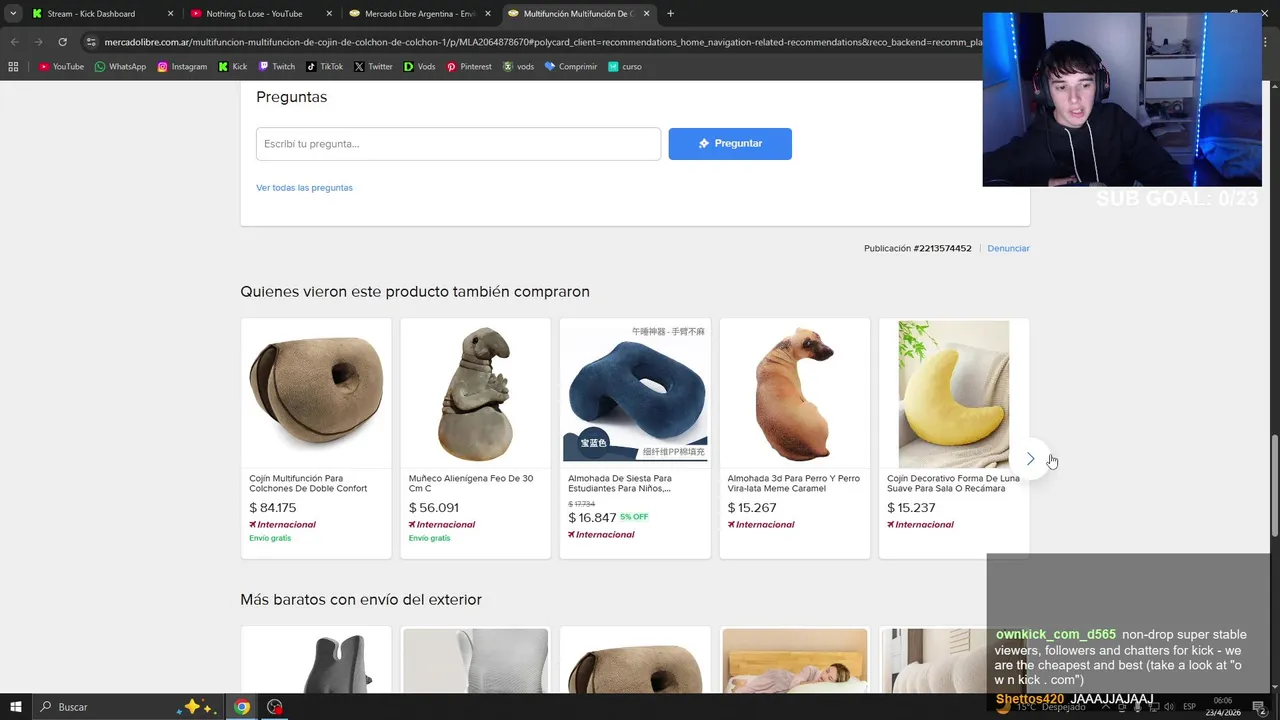Click the $ 56.091 price
Screen dimensions: 1280x720
point(434,508)
